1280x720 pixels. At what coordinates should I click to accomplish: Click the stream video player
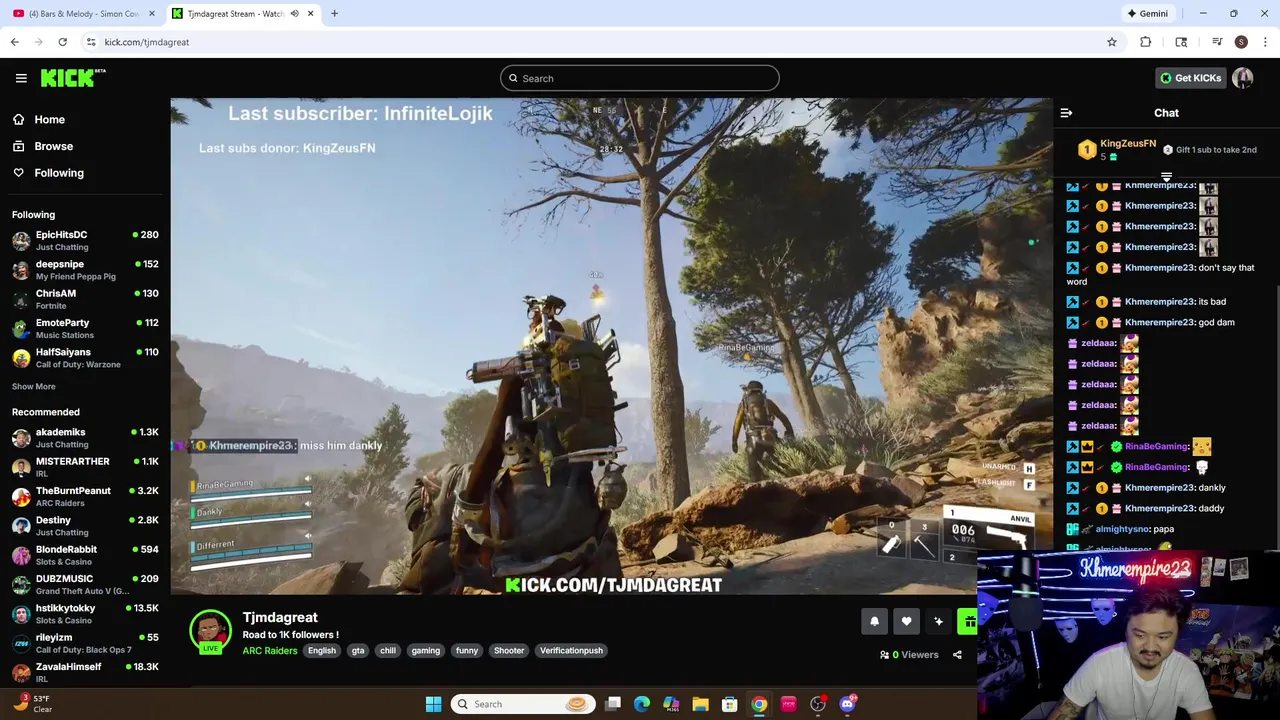[x=610, y=346]
